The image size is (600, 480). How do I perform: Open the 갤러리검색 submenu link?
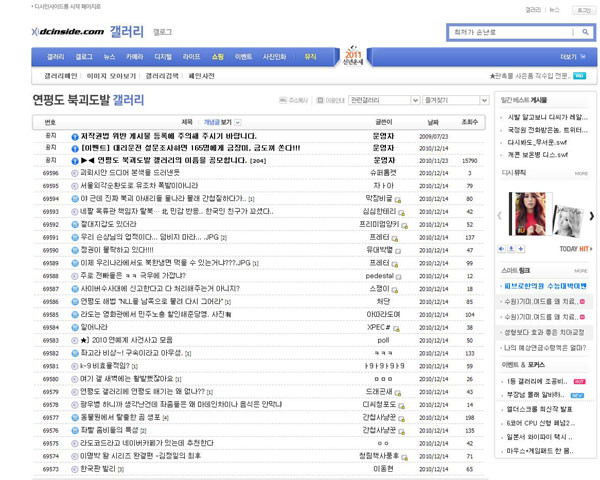pos(162,76)
